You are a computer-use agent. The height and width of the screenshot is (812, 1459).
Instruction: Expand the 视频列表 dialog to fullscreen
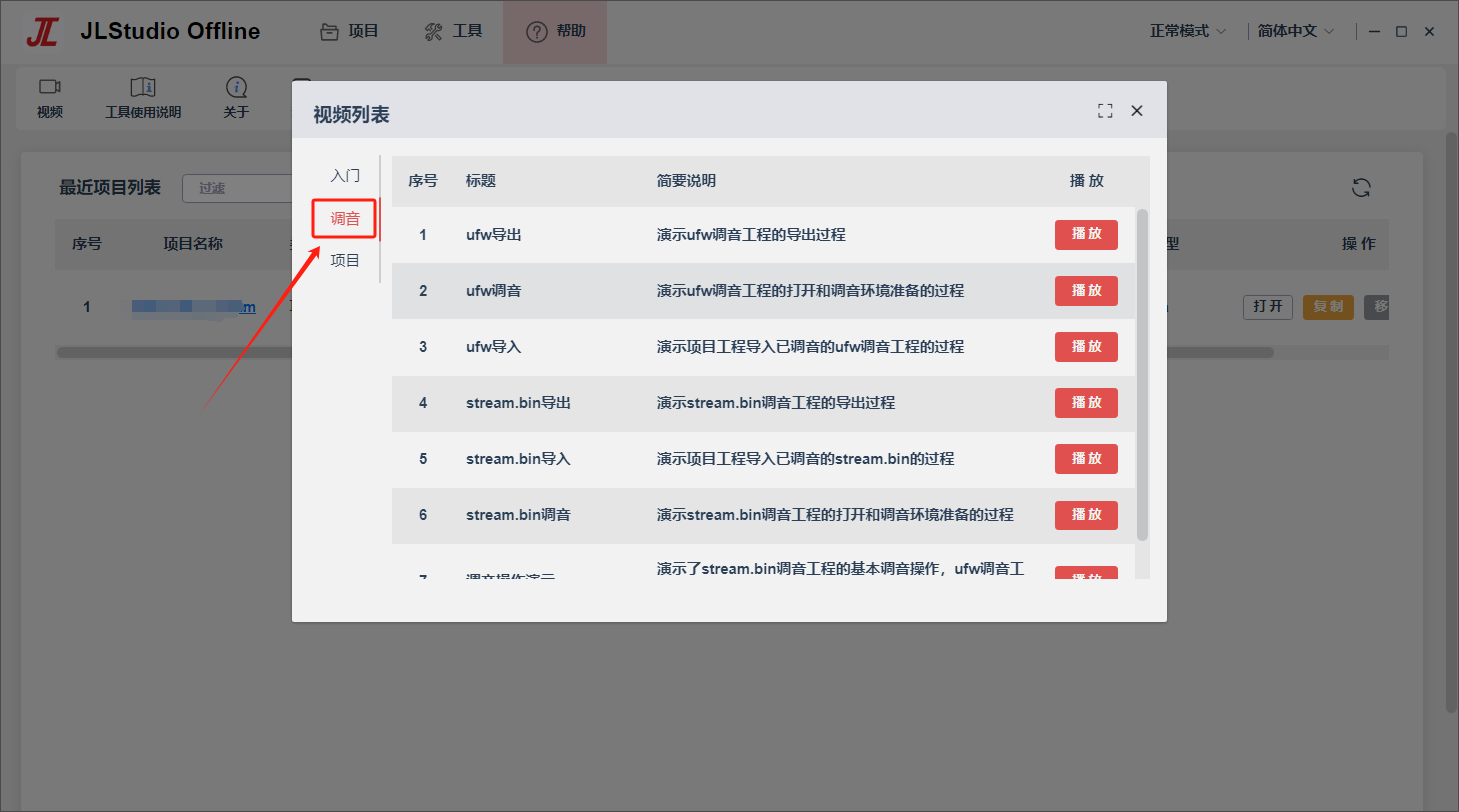click(x=1105, y=111)
